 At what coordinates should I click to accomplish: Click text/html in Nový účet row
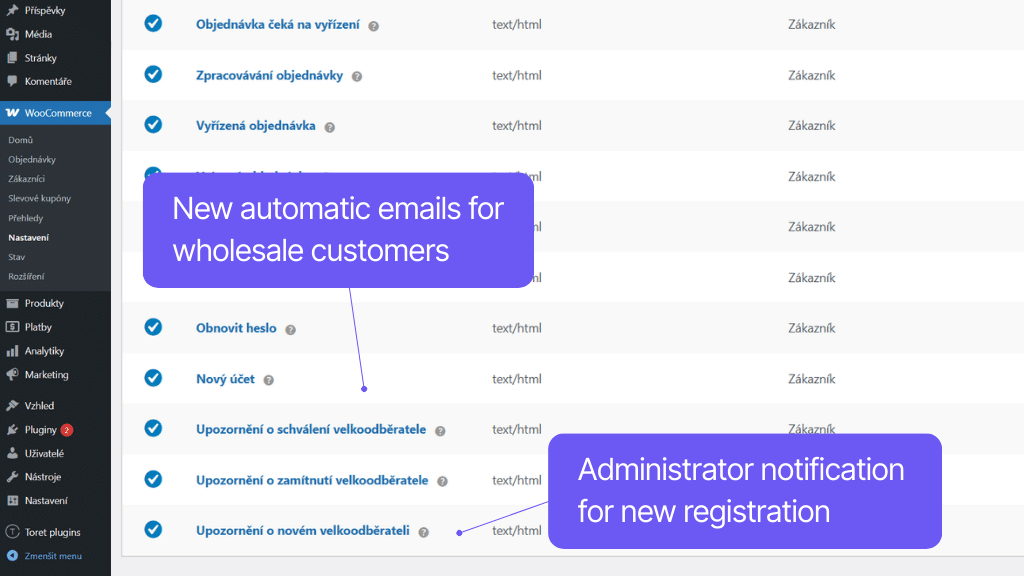(517, 379)
